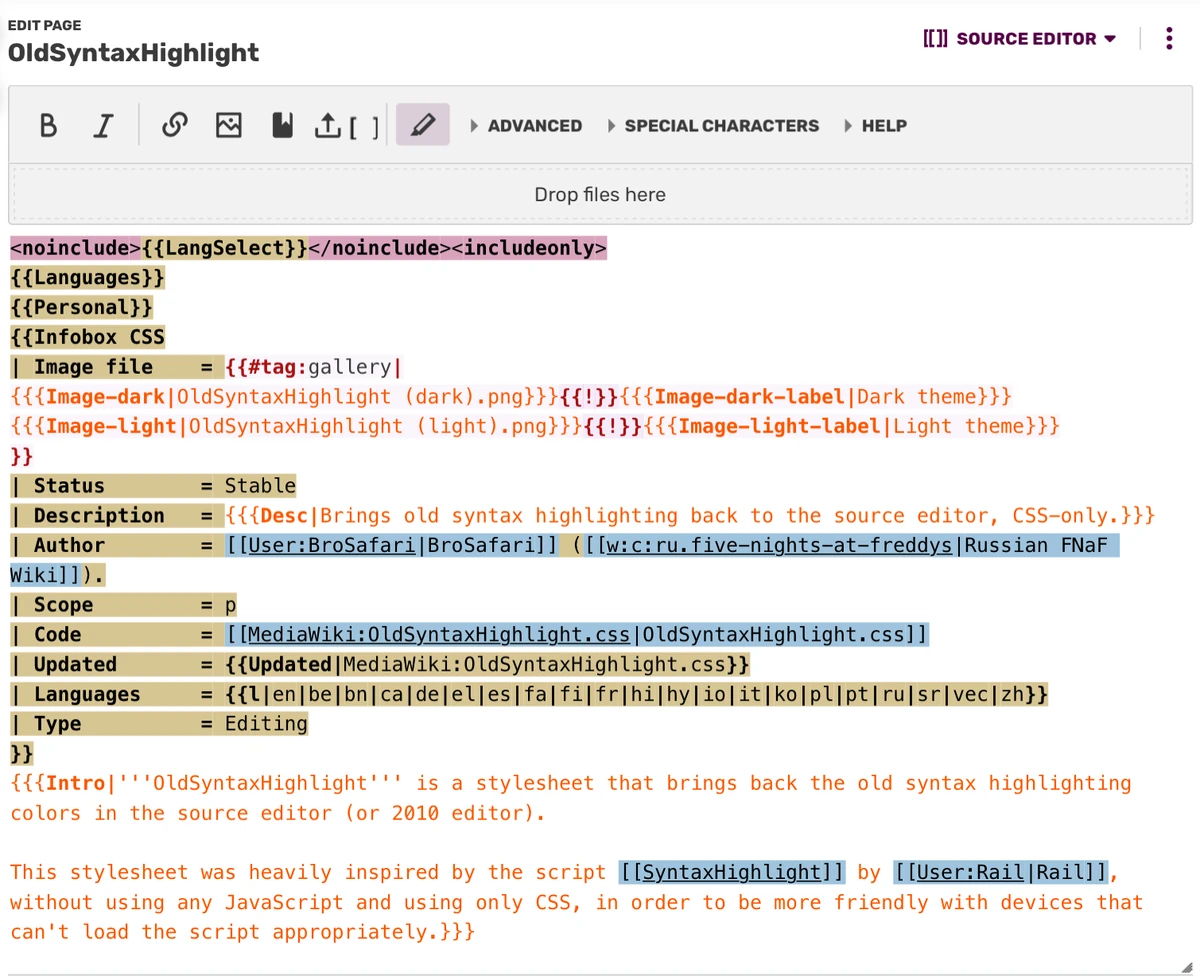Click the Drop files here area
The image size is (1200, 976).
(x=600, y=194)
